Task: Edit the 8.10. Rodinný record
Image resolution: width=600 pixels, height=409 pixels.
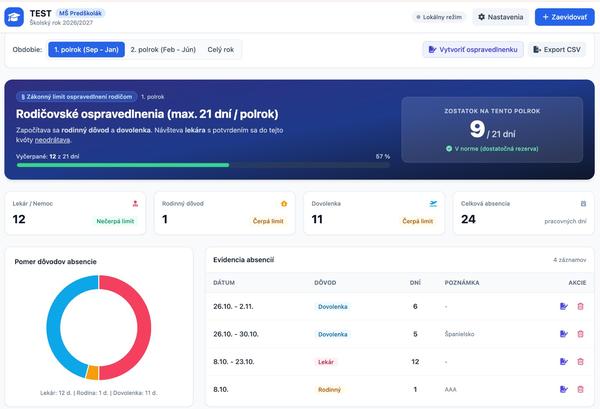Action: (x=563, y=389)
